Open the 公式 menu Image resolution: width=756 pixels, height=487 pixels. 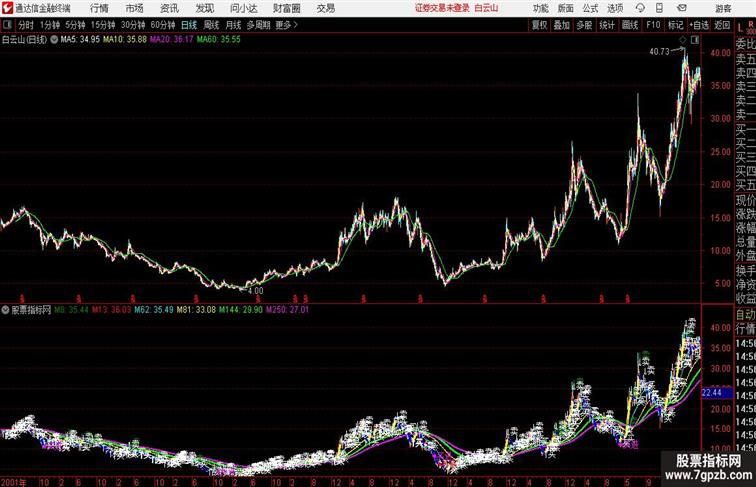pyautogui.click(x=590, y=8)
